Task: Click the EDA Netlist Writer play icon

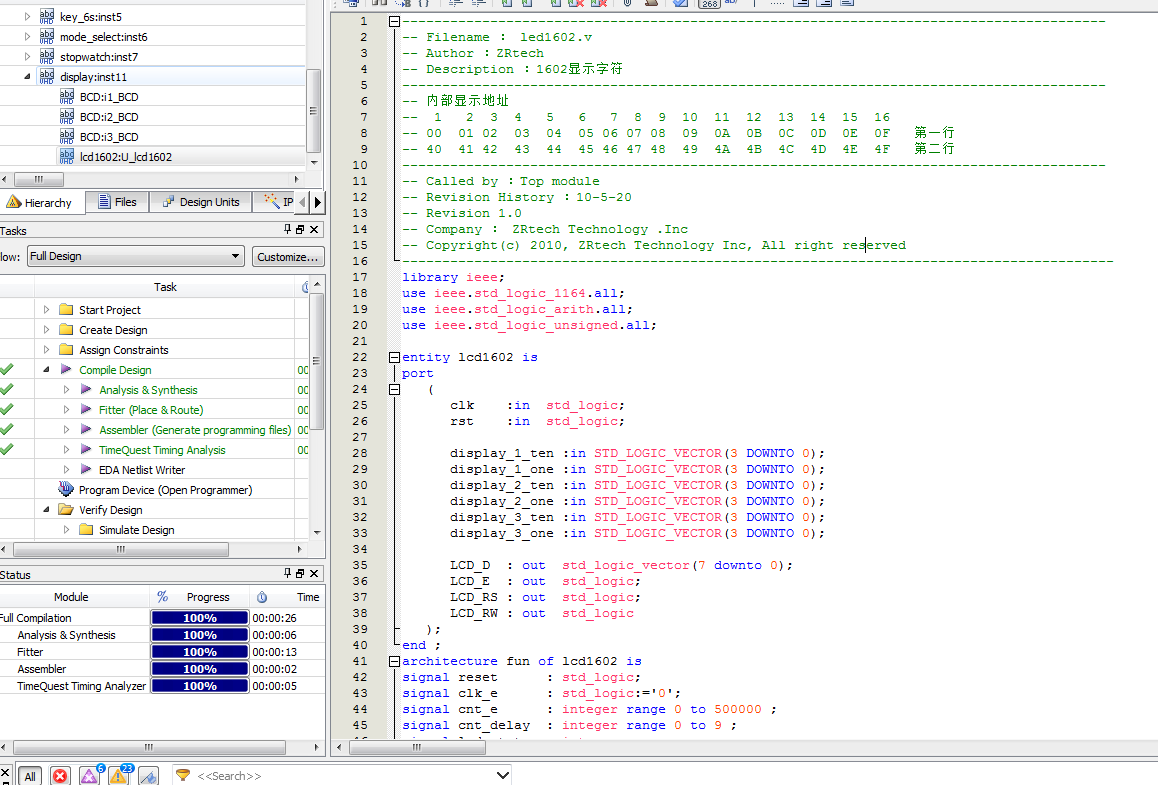Action: pos(86,469)
